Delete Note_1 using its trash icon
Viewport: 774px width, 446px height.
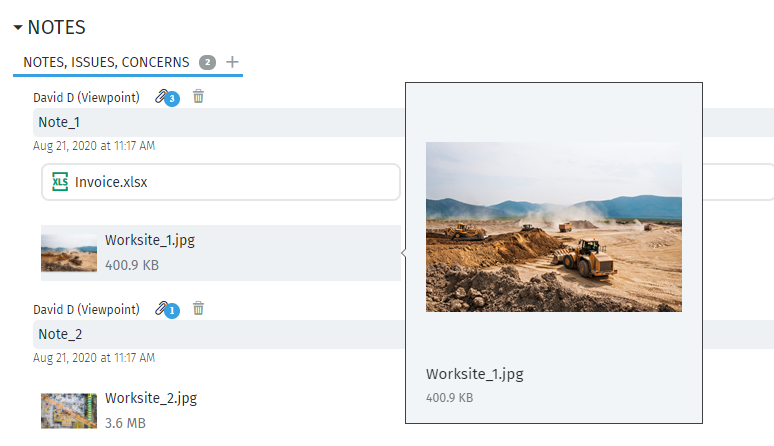pos(198,96)
